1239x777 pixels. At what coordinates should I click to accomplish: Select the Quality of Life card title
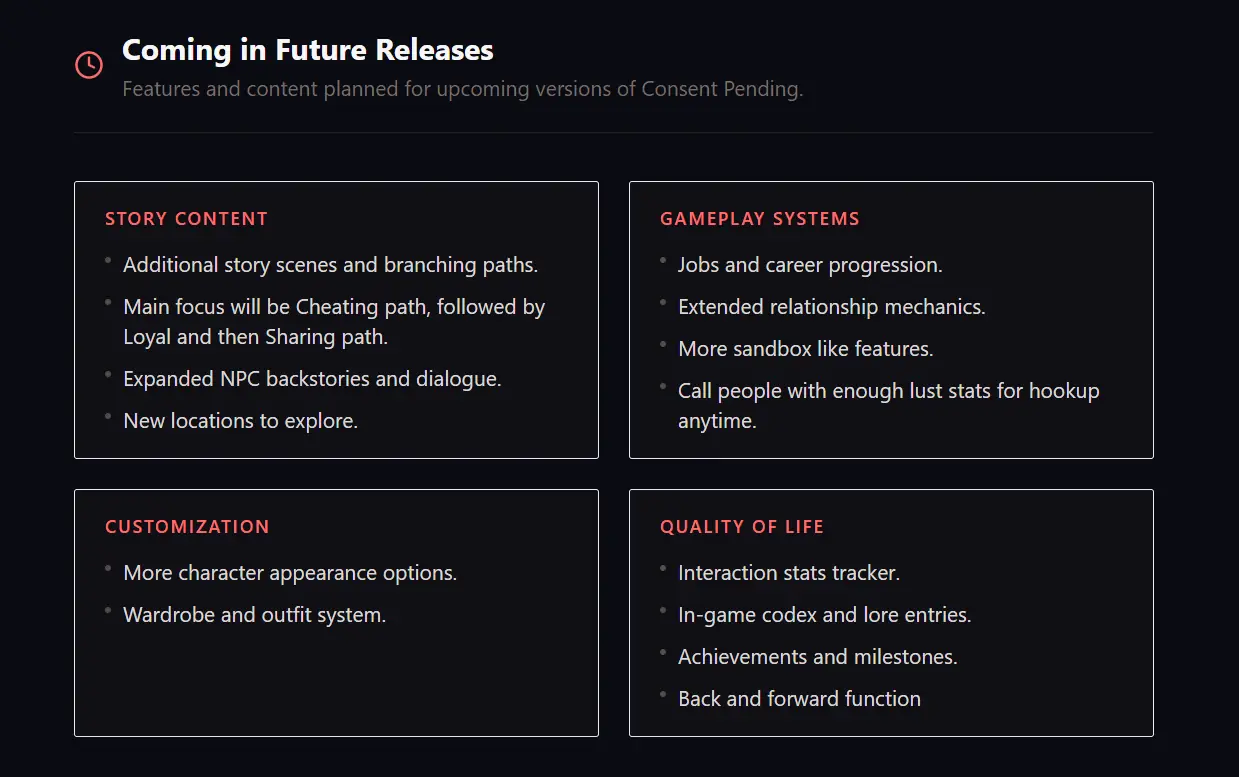pyautogui.click(x=741, y=527)
